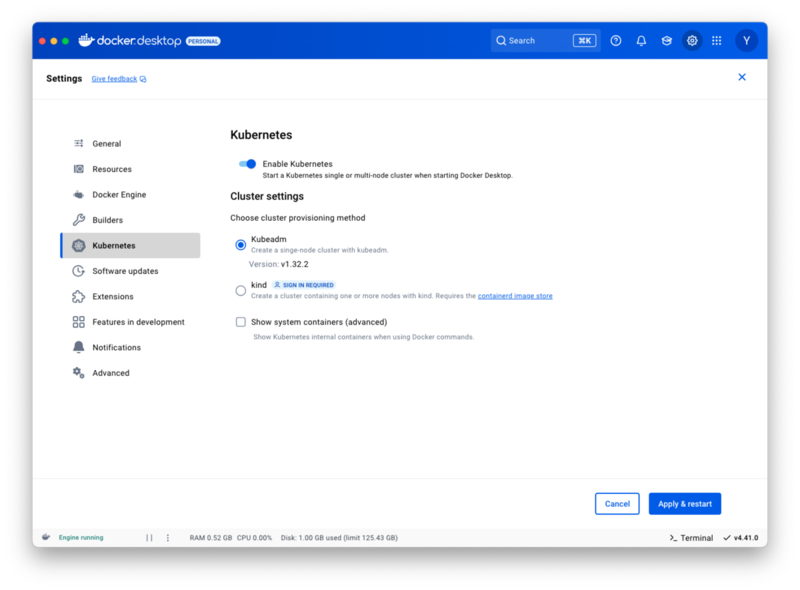Click the CPU 0.00% readout
The height and width of the screenshot is (590, 800).
coord(254,538)
